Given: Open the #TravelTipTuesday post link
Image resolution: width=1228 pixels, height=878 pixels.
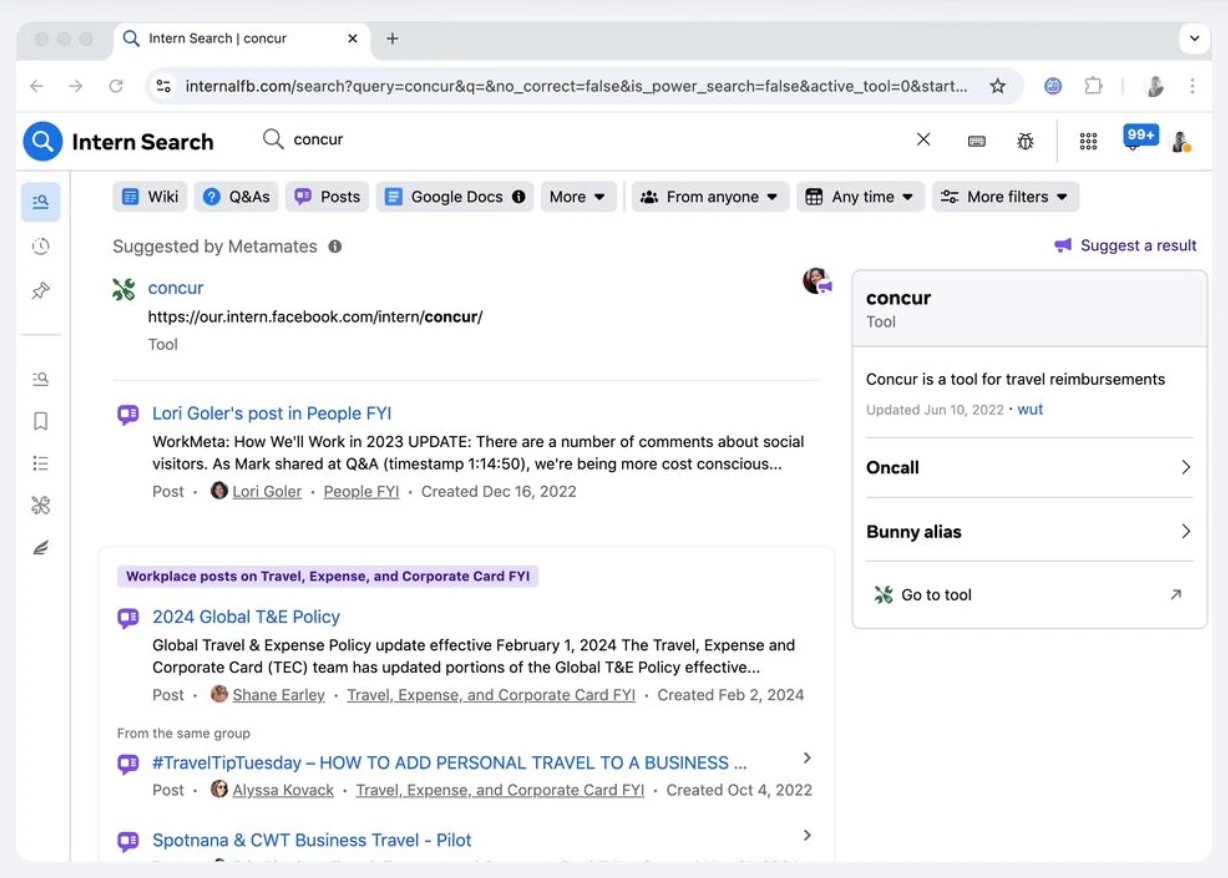Looking at the screenshot, I should click(x=449, y=763).
